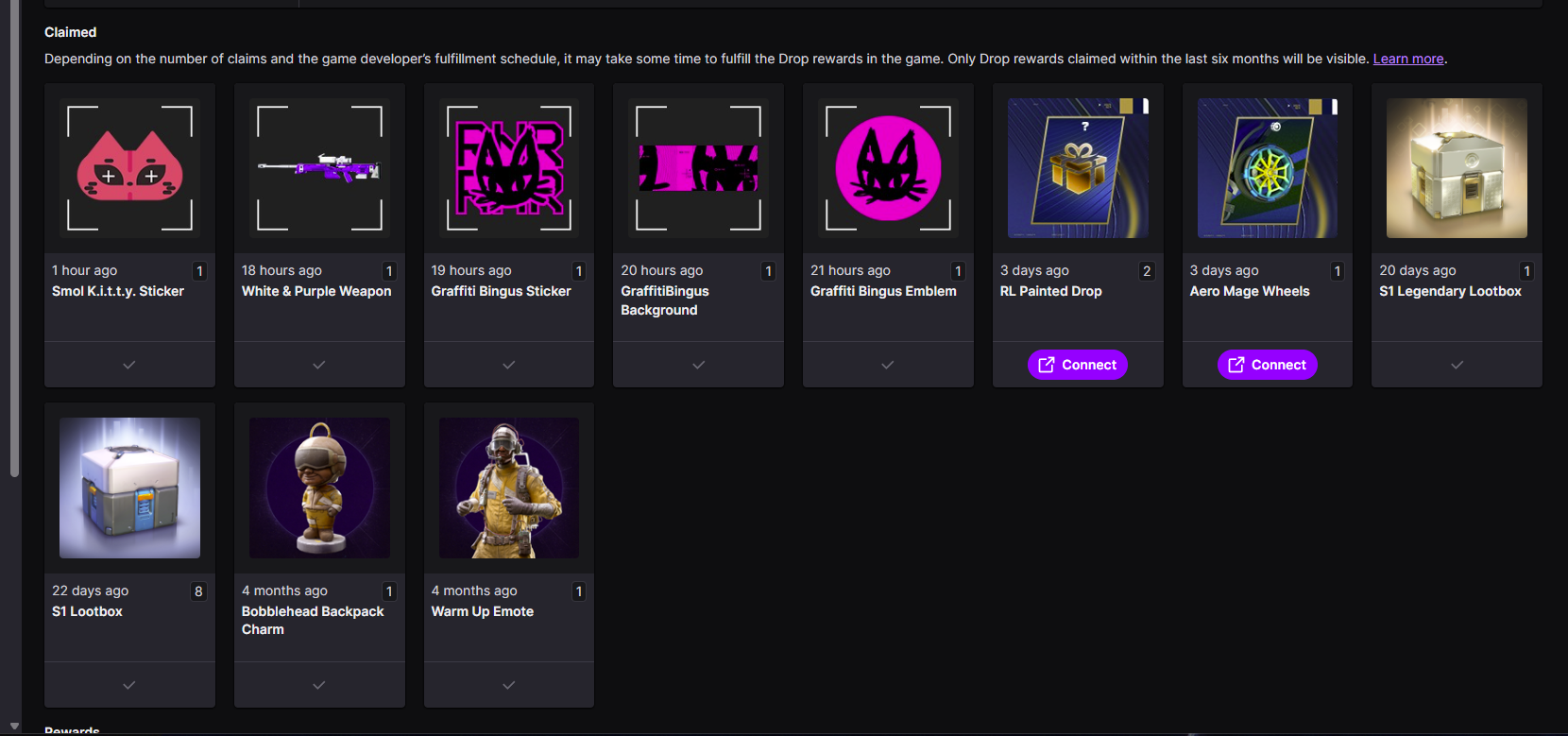Click the GraffitiBingus Background image
Image resolution: width=1568 pixels, height=736 pixels.
(x=698, y=168)
